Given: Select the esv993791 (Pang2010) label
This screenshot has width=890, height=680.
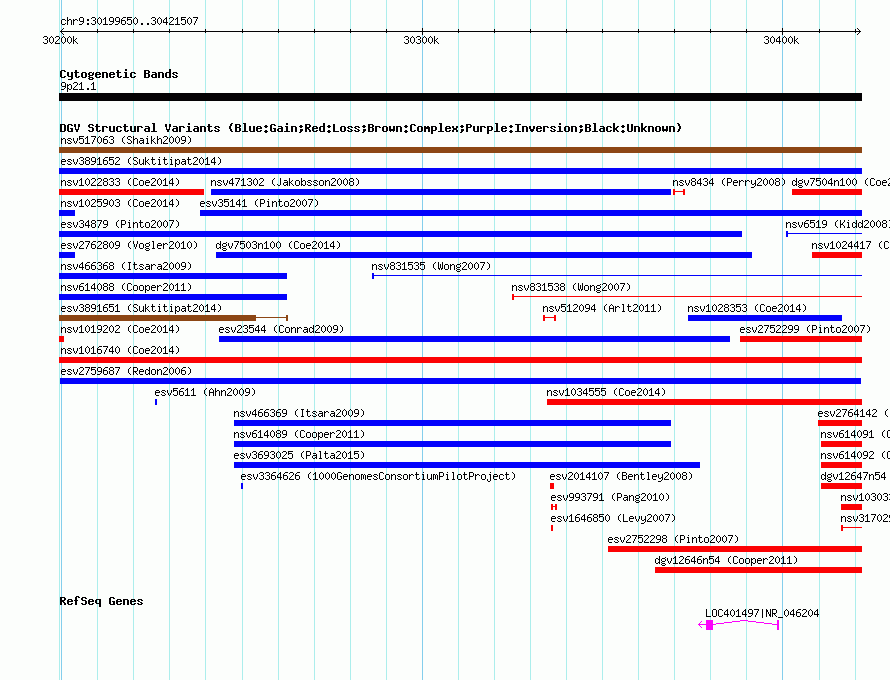Looking at the screenshot, I should pyautogui.click(x=610, y=497).
